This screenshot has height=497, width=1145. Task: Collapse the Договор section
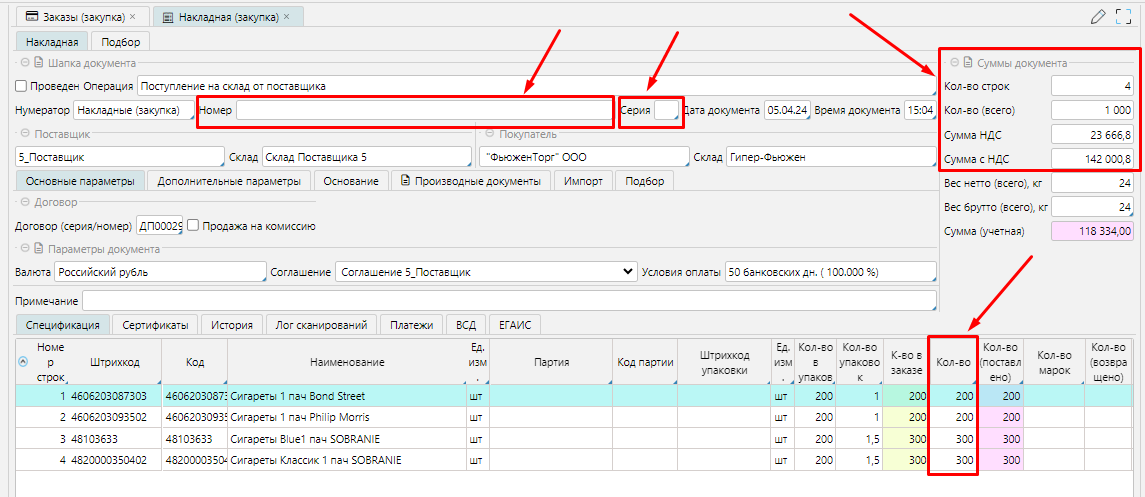tap(23, 203)
